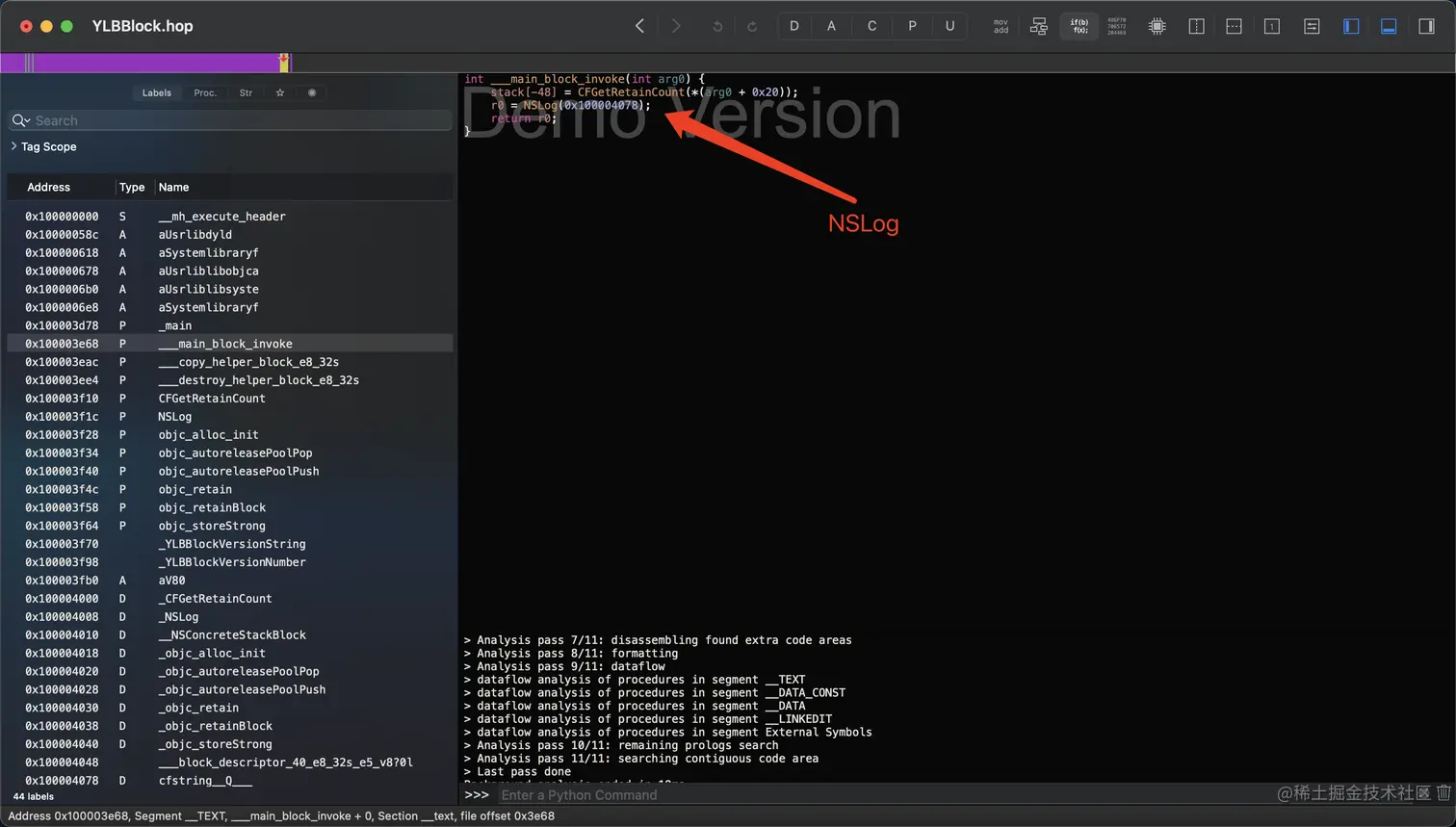Open the search options magnifier dropdown

(21, 120)
